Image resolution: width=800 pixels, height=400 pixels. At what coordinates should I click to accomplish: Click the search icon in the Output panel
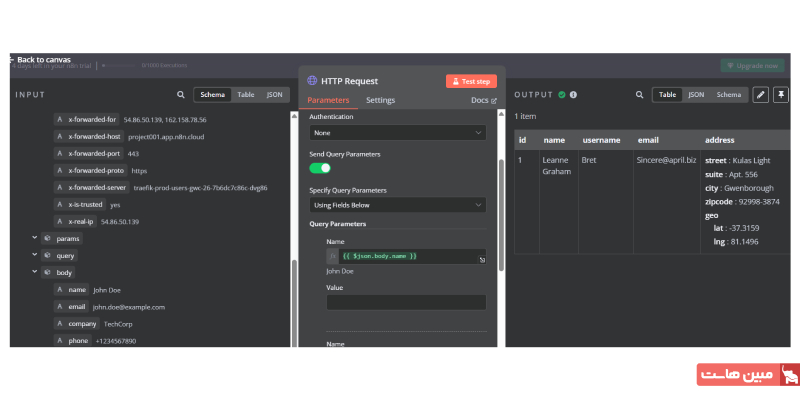(x=640, y=95)
